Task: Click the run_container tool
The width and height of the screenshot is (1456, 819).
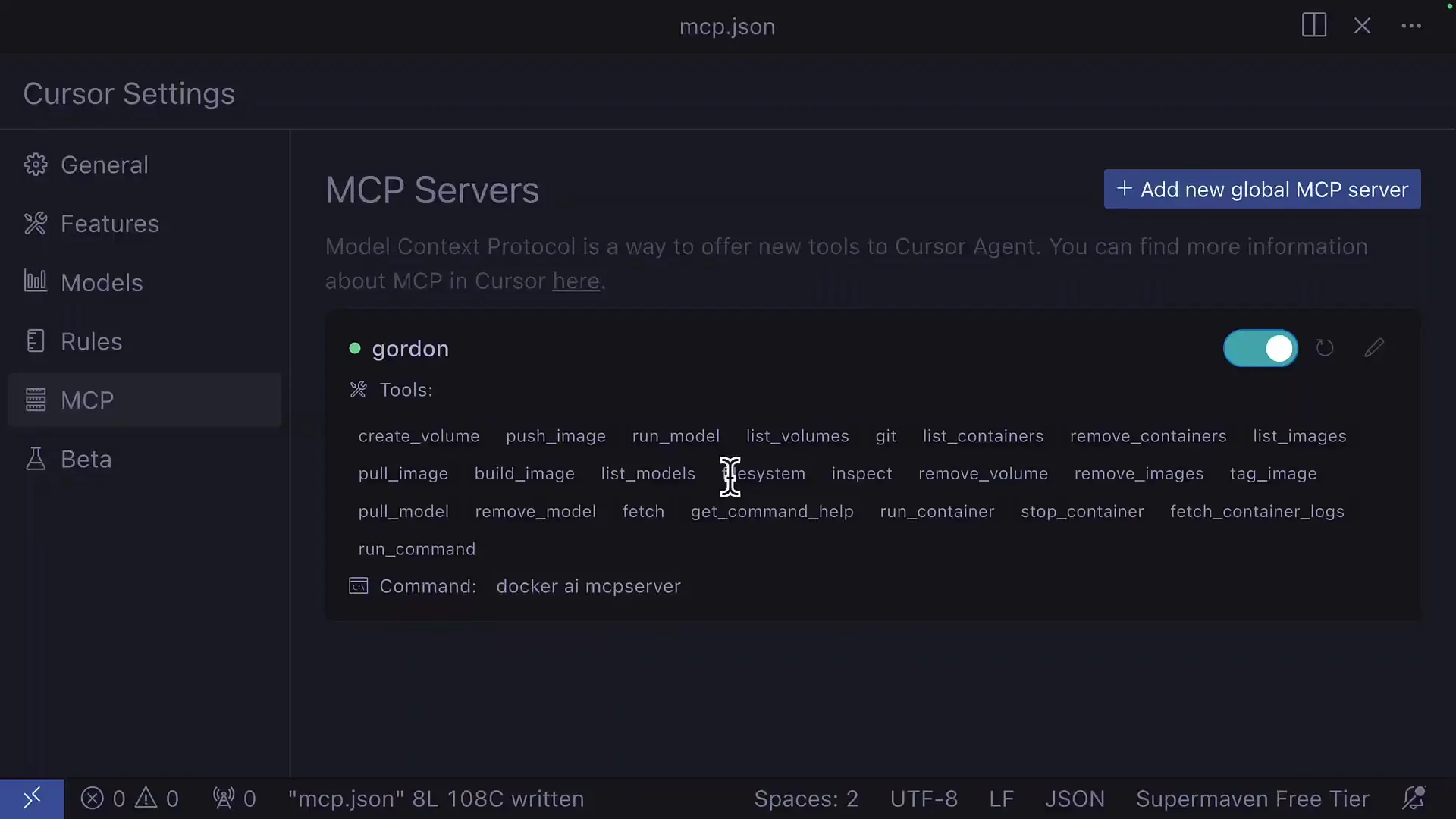Action: (937, 511)
